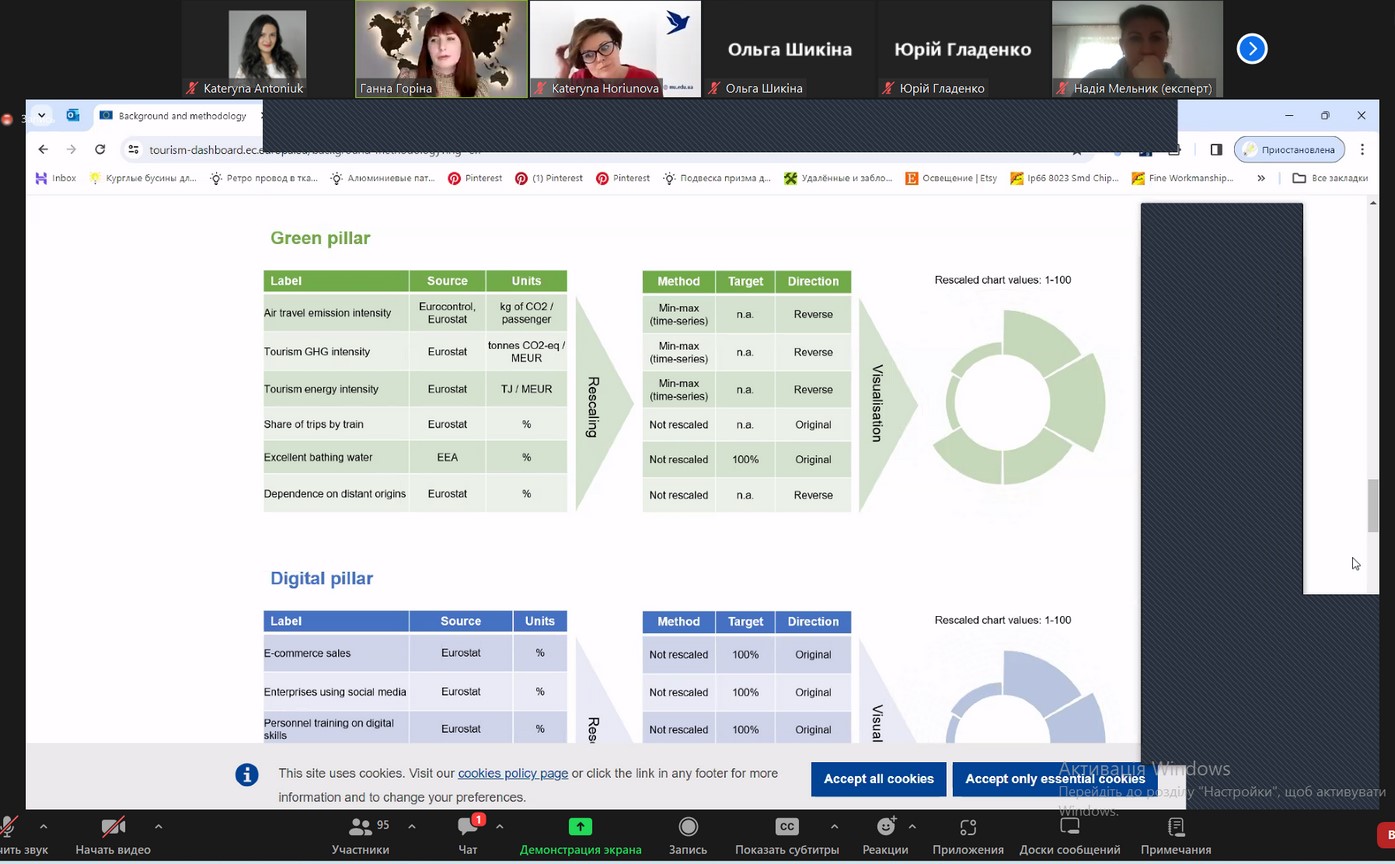
Task: Click the Record meeting icon
Action: (x=687, y=827)
